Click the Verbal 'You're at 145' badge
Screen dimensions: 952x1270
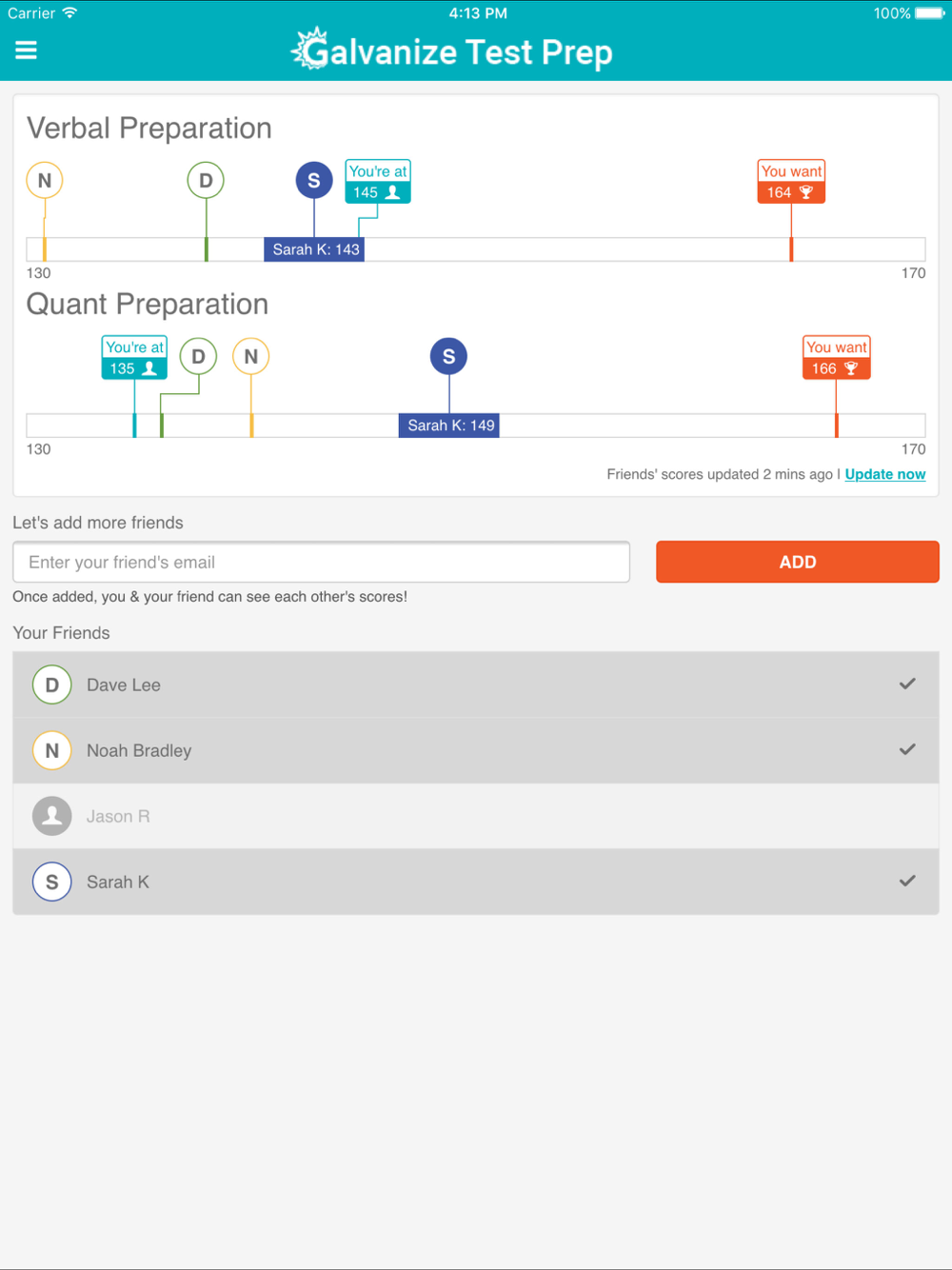[x=378, y=181]
